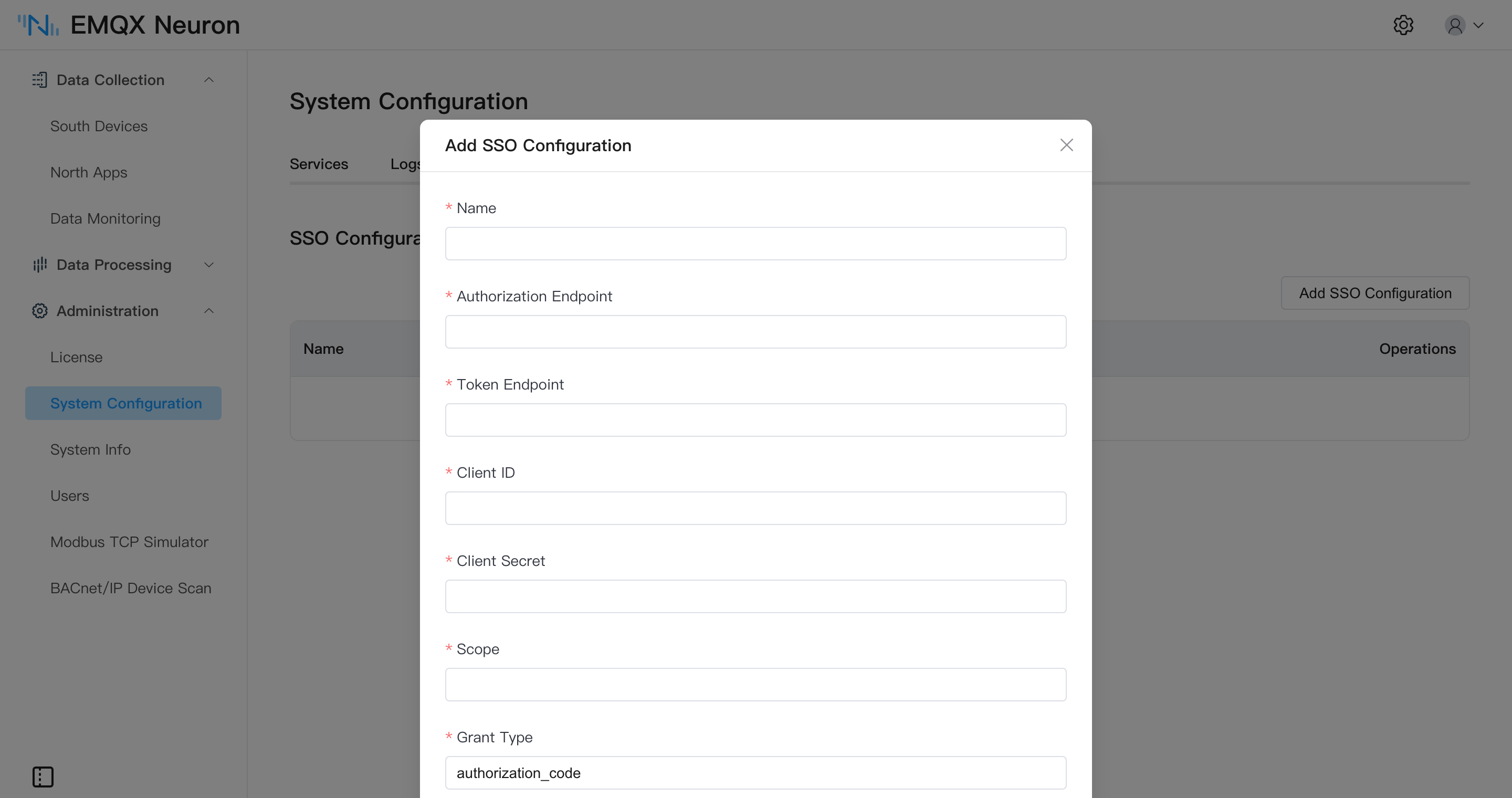Image resolution: width=1512 pixels, height=798 pixels.
Task: Switch to the Services tab
Action: (x=319, y=164)
